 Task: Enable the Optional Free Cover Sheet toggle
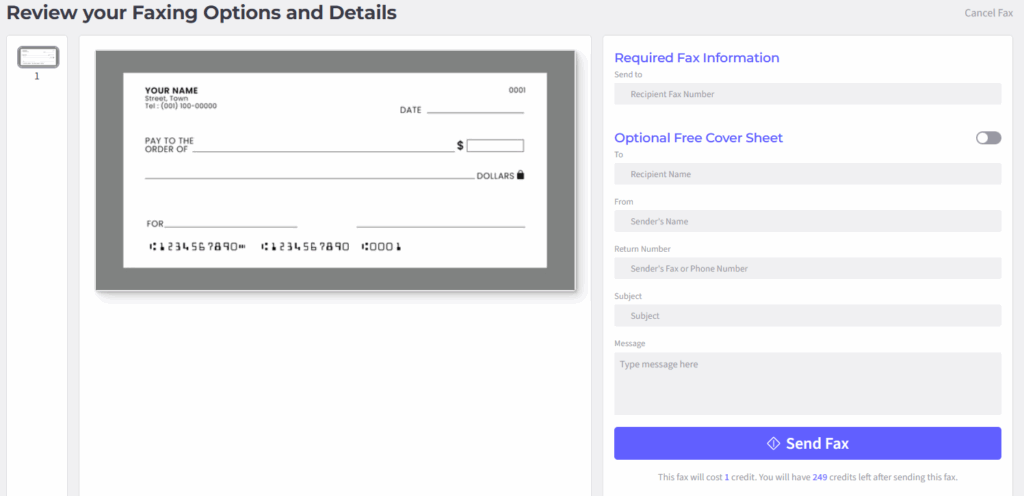[x=988, y=138]
